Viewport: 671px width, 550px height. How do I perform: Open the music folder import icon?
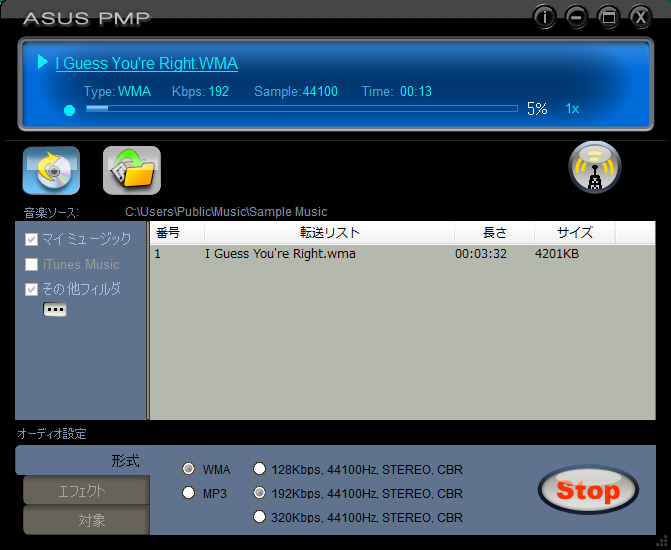click(132, 170)
